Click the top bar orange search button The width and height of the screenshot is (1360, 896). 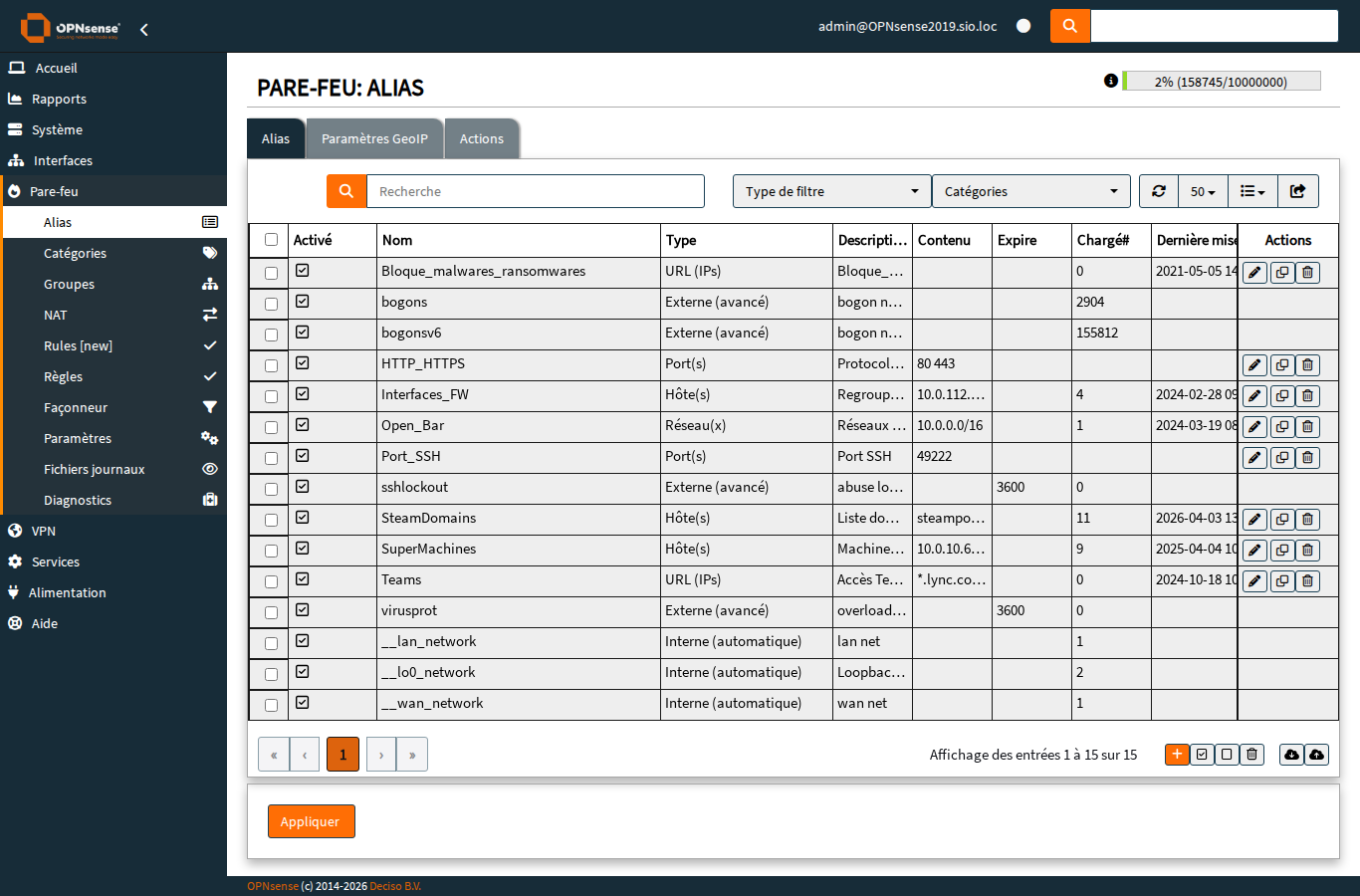click(1070, 26)
